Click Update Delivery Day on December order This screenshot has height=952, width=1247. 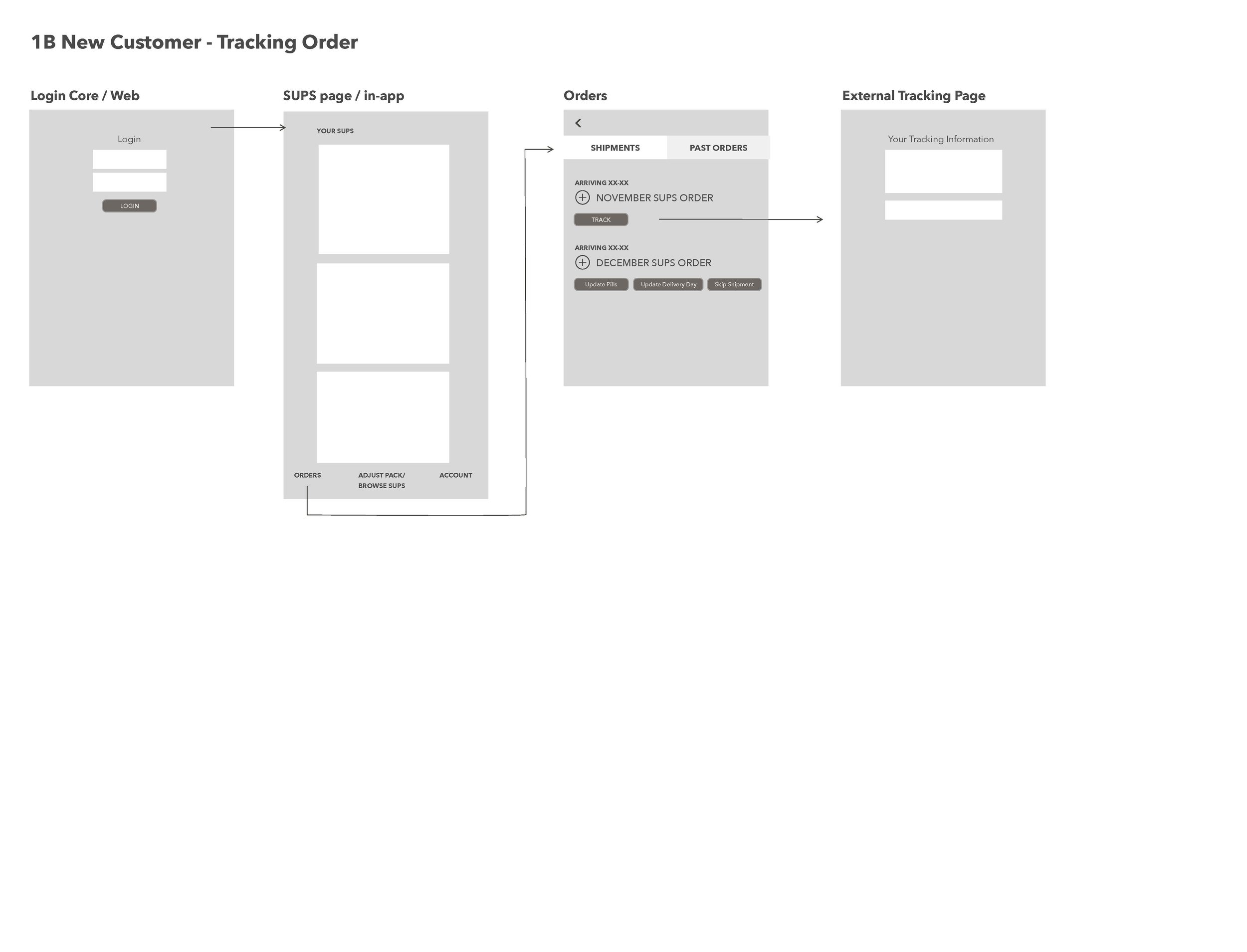tap(666, 284)
